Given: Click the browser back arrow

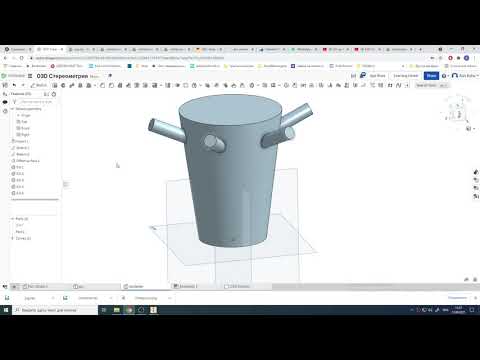Looking at the screenshot, I should (6, 58).
